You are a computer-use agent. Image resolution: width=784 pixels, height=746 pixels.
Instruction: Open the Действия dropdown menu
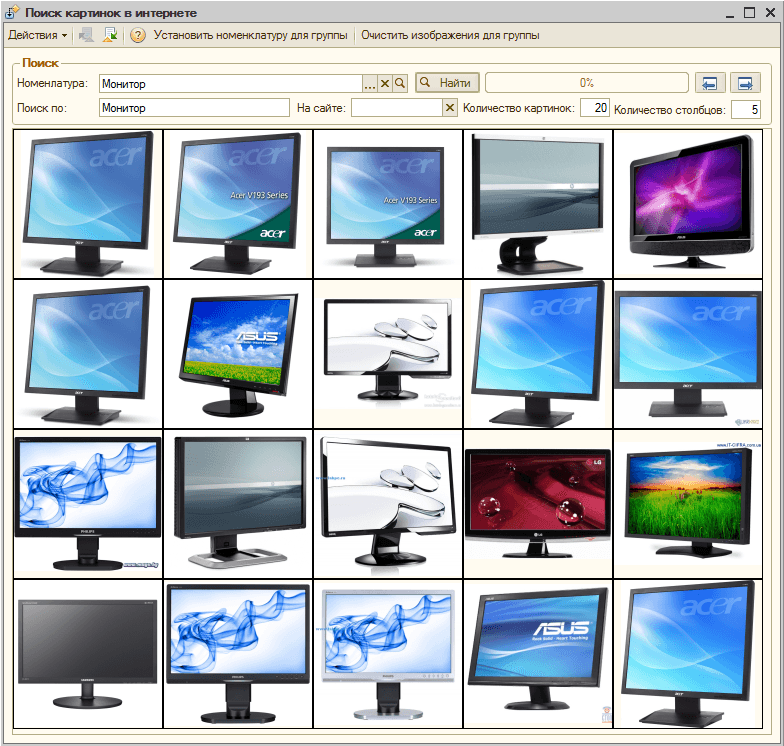[x=37, y=35]
